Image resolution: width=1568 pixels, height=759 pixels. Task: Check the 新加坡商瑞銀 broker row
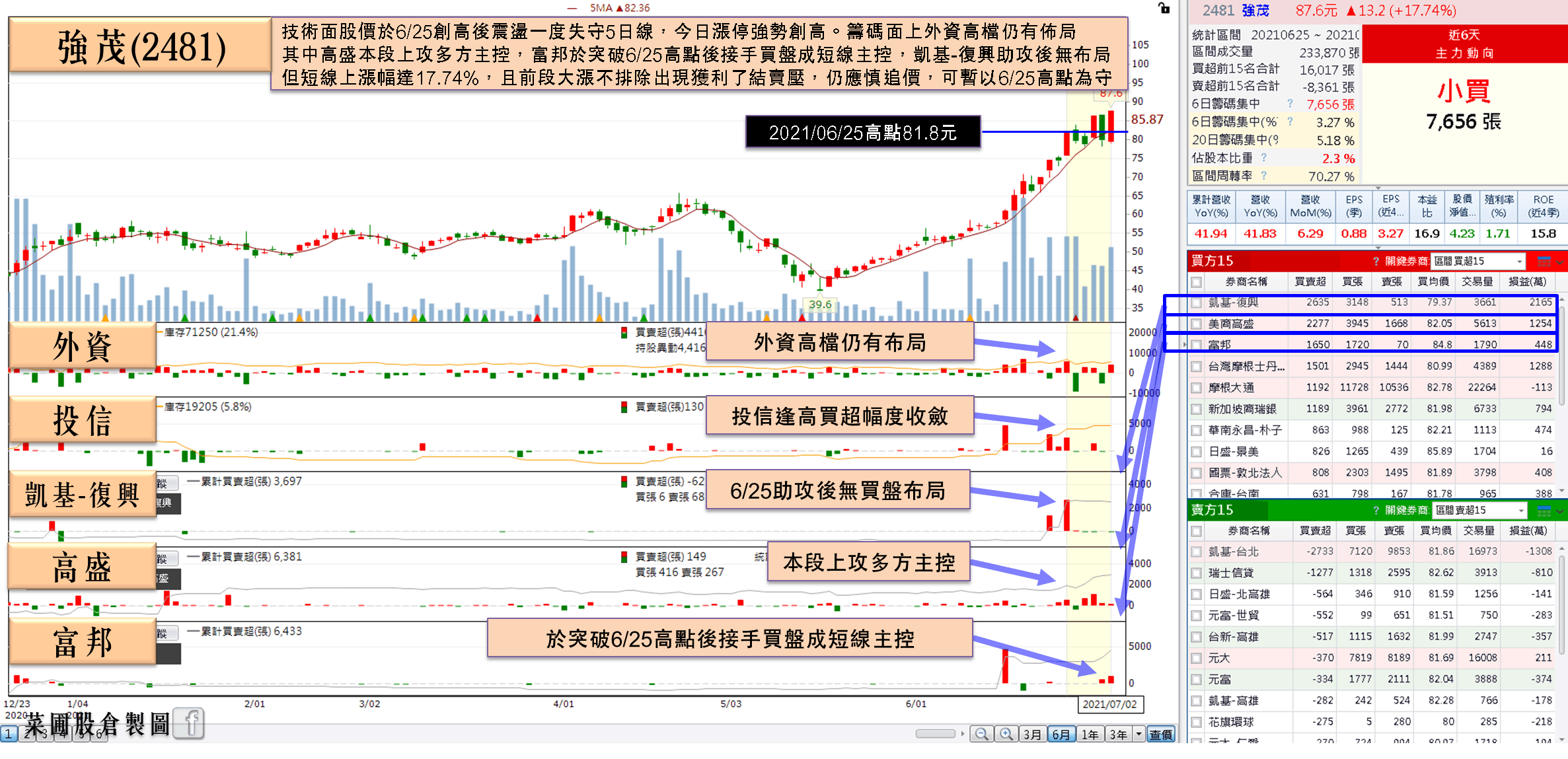click(1196, 409)
